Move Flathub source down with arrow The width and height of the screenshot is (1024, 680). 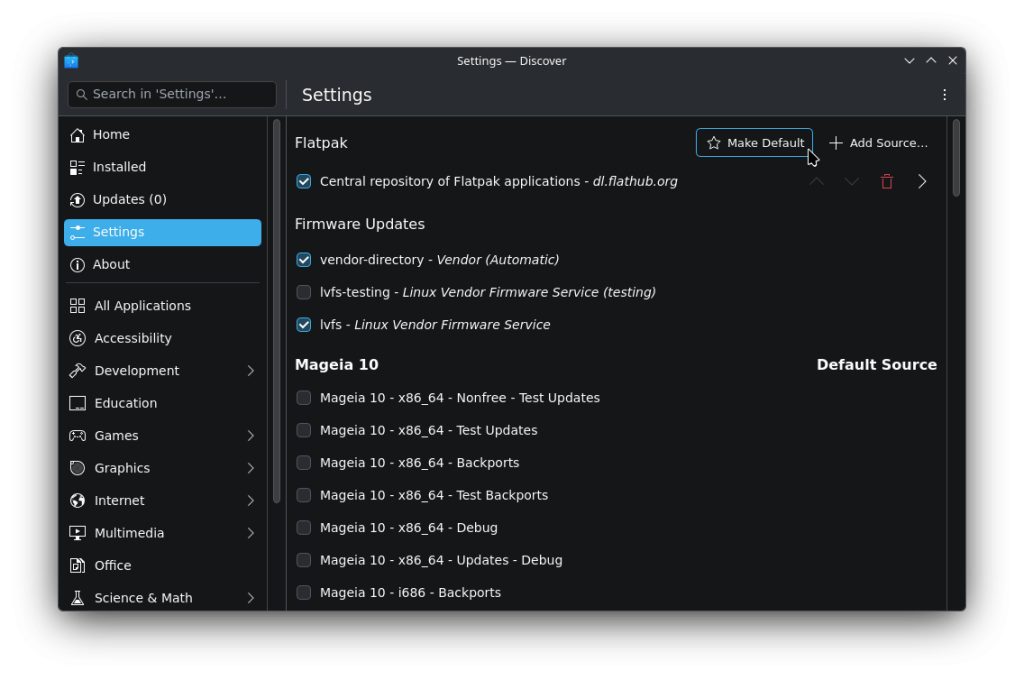coord(851,182)
